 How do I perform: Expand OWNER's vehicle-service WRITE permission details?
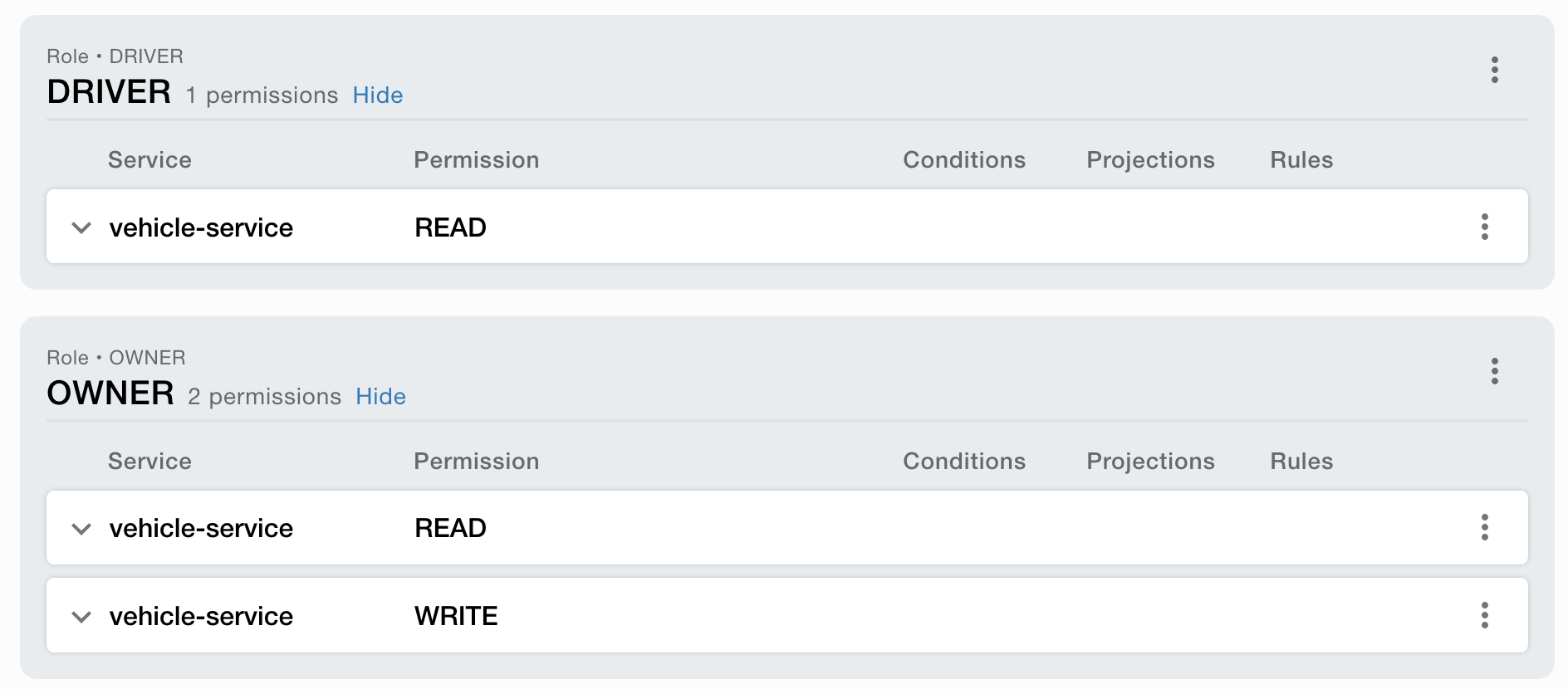pos(81,616)
